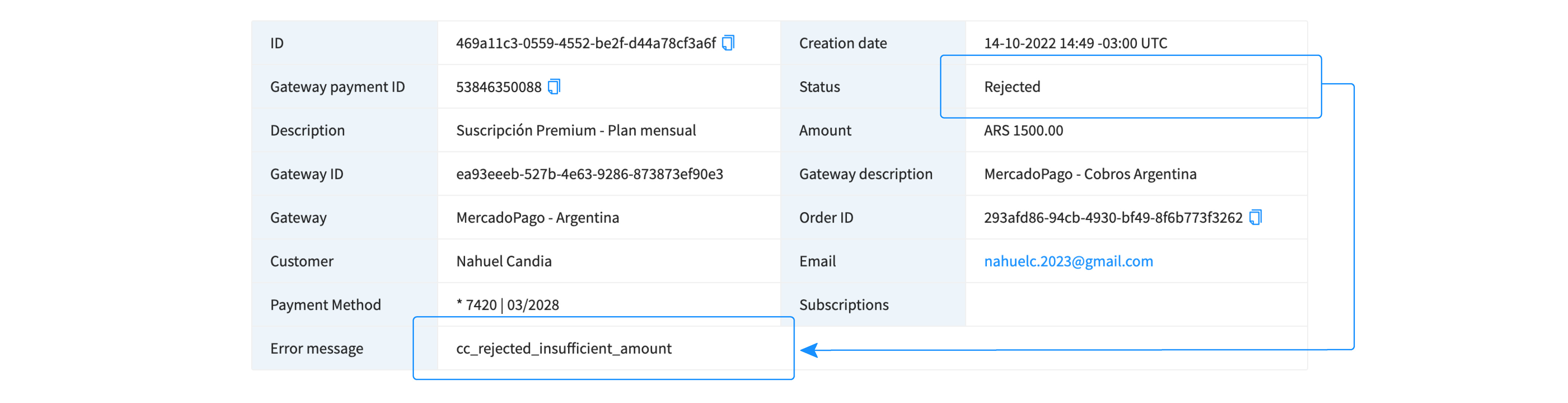Click the Error message row label
Screen dimensions: 1568x403
(x=317, y=348)
